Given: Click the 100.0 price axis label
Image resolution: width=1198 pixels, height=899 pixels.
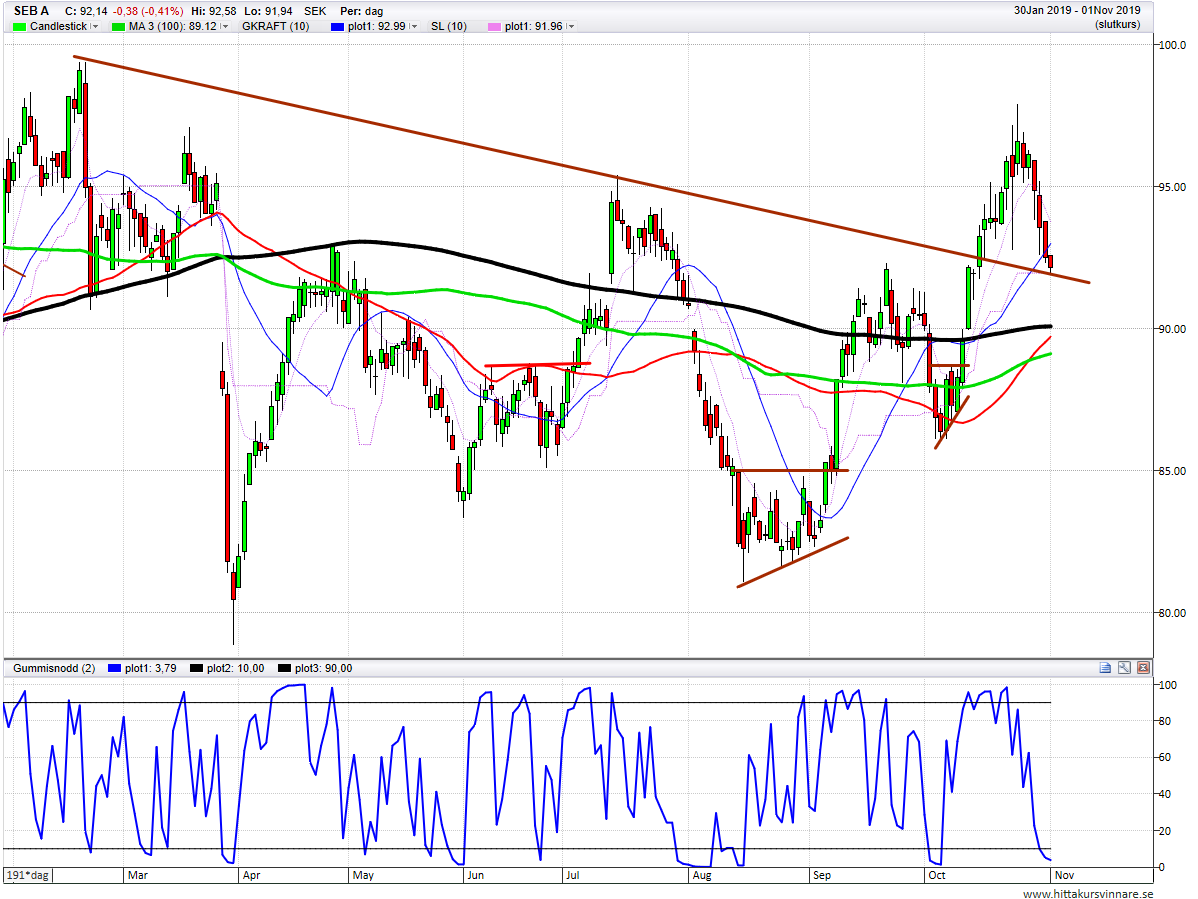Looking at the screenshot, I should click(x=1173, y=45).
